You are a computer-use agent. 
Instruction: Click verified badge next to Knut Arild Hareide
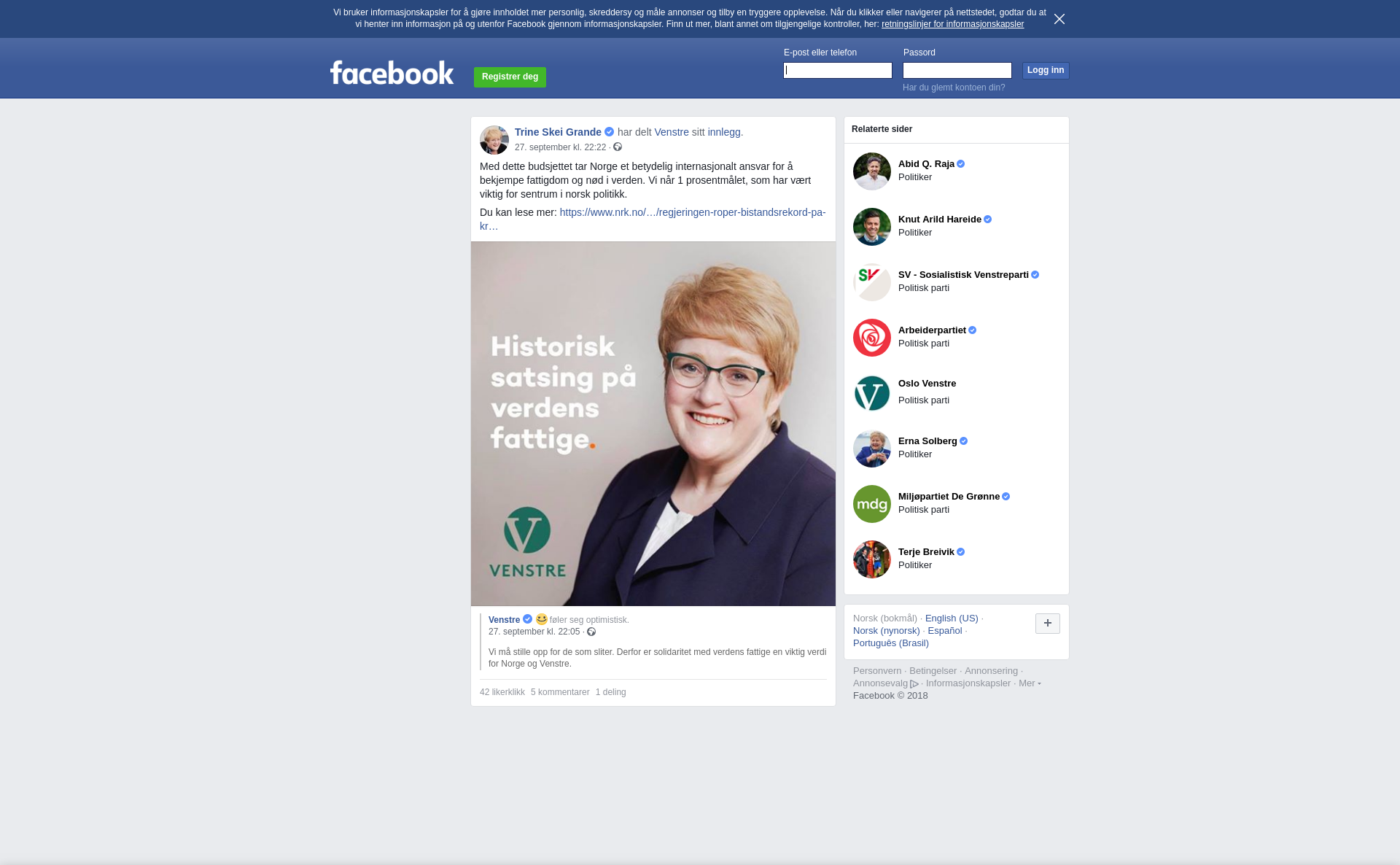[x=987, y=220]
